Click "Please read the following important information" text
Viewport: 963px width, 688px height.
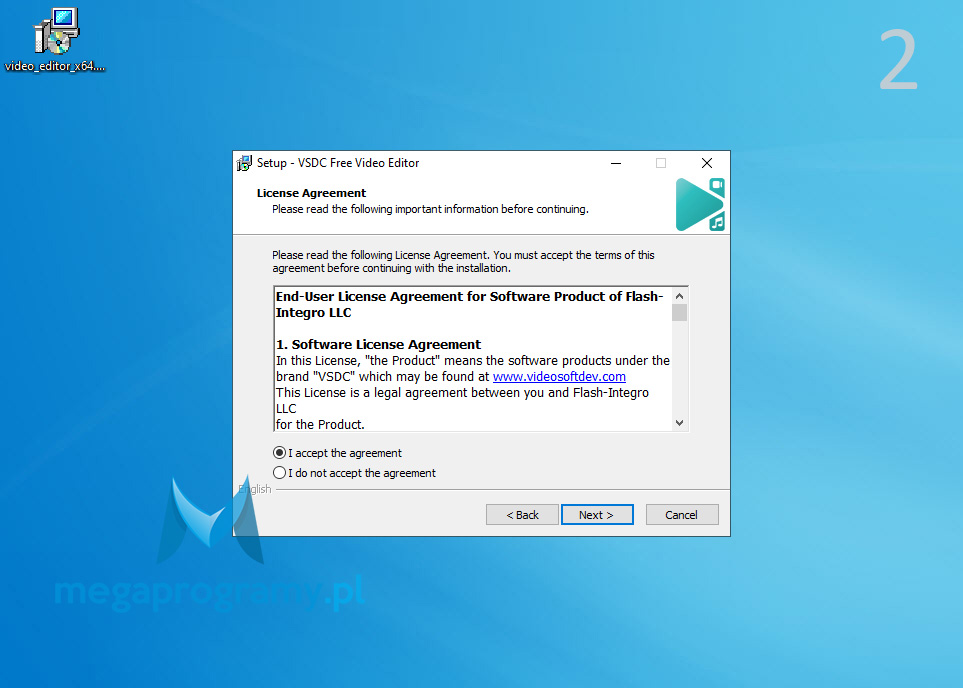pyautogui.click(x=430, y=209)
